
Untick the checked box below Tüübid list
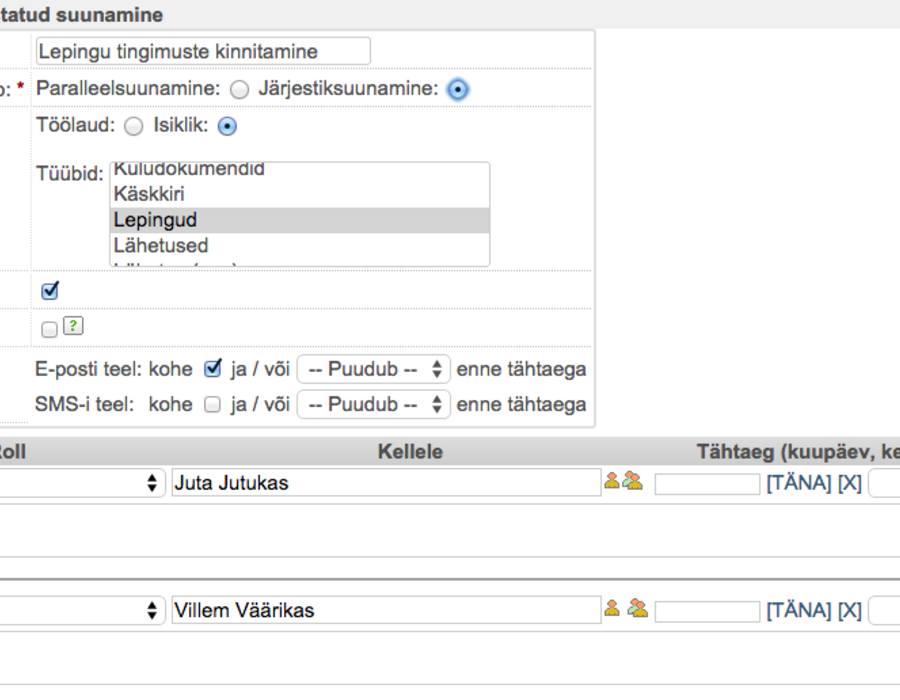(50, 291)
